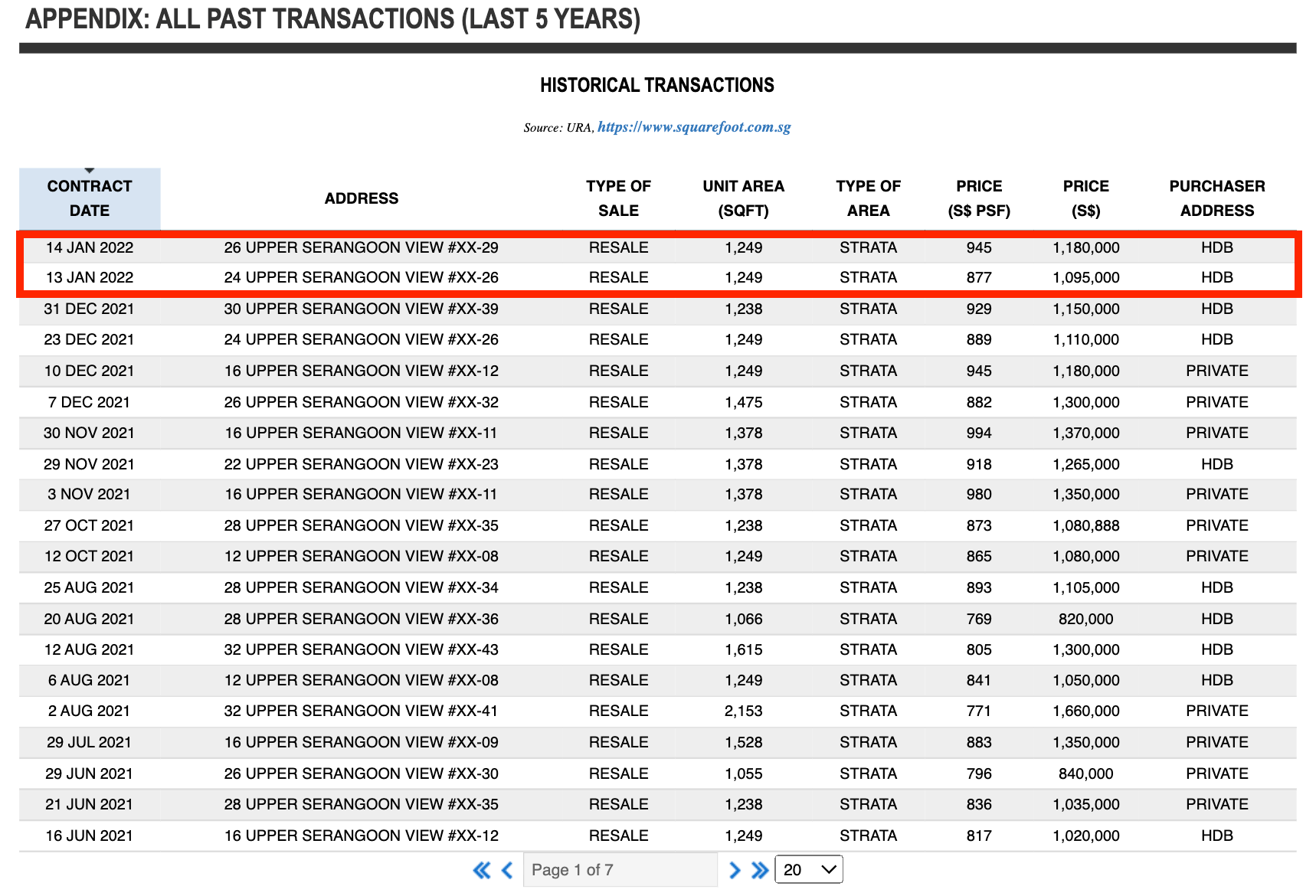Select unit area '1,475'
Image resolution: width=1316 pixels, height=896 pixels.
point(744,402)
